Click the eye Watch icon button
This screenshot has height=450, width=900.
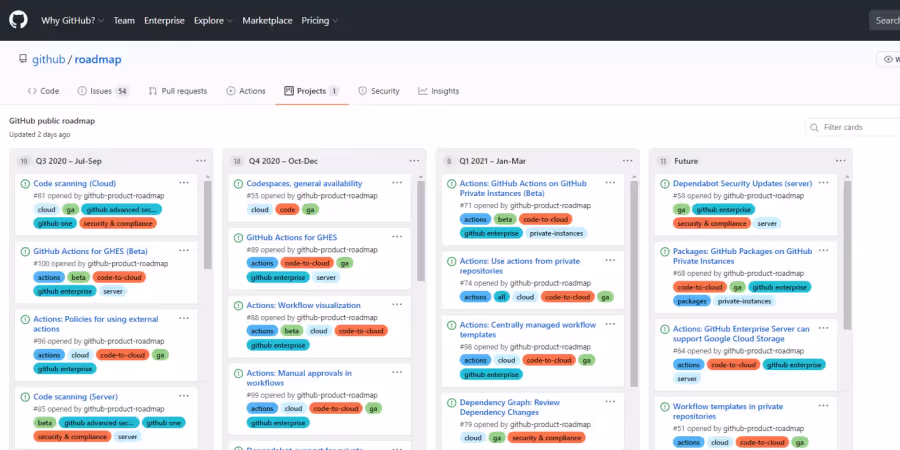[x=891, y=59]
